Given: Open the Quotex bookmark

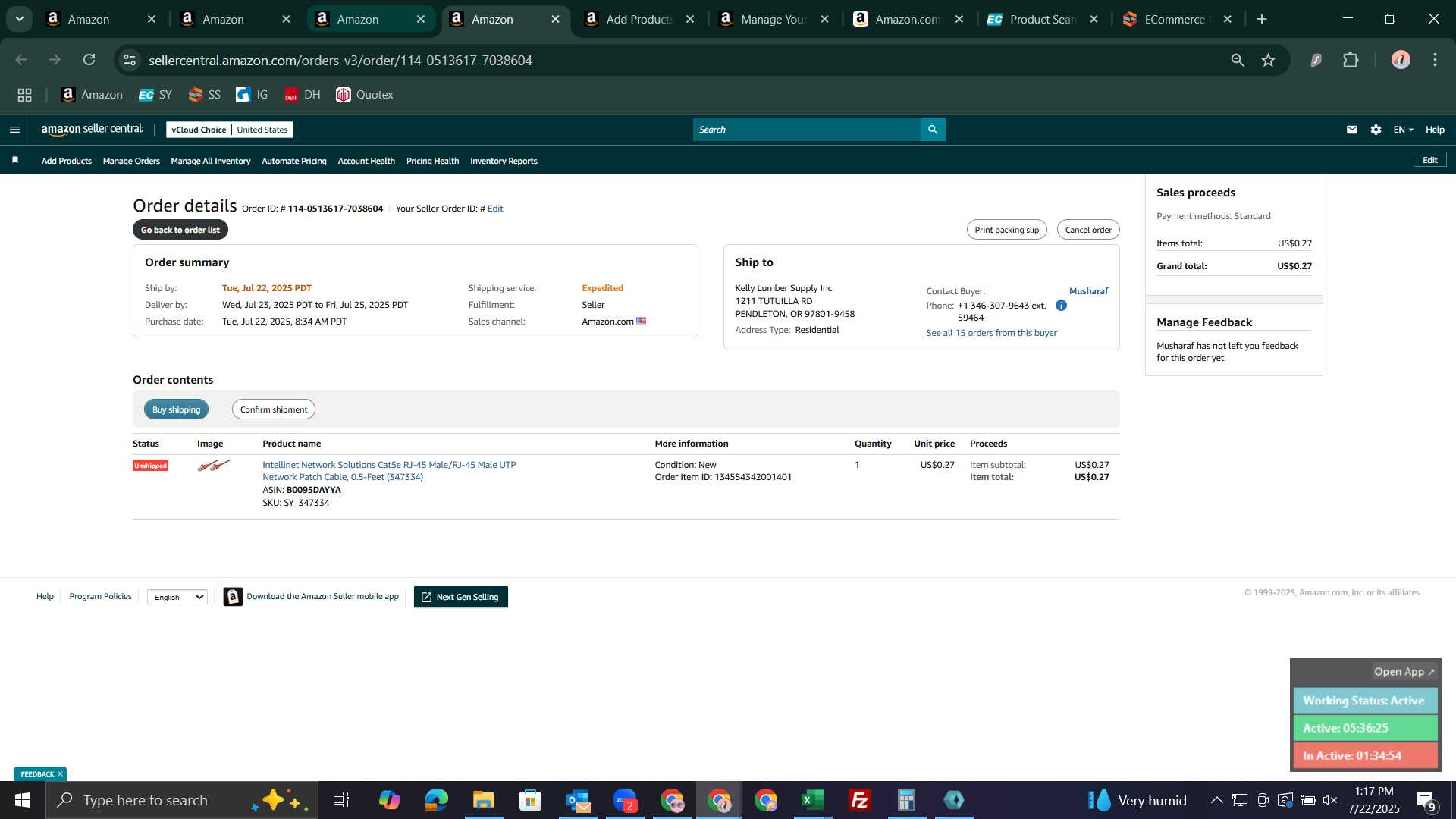Looking at the screenshot, I should click(x=365, y=95).
